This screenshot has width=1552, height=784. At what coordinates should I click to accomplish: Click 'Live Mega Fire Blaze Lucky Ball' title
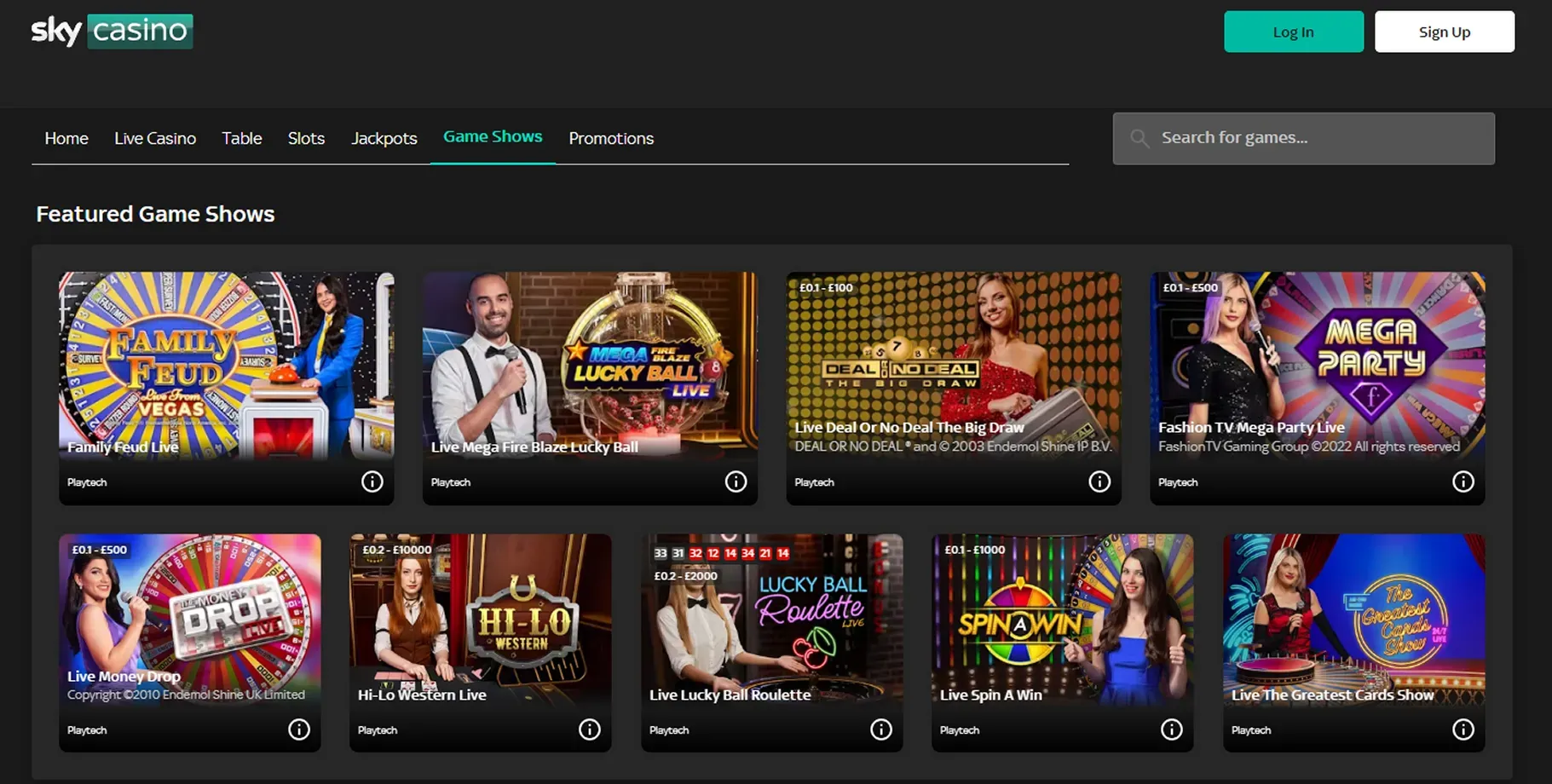pyautogui.click(x=534, y=447)
